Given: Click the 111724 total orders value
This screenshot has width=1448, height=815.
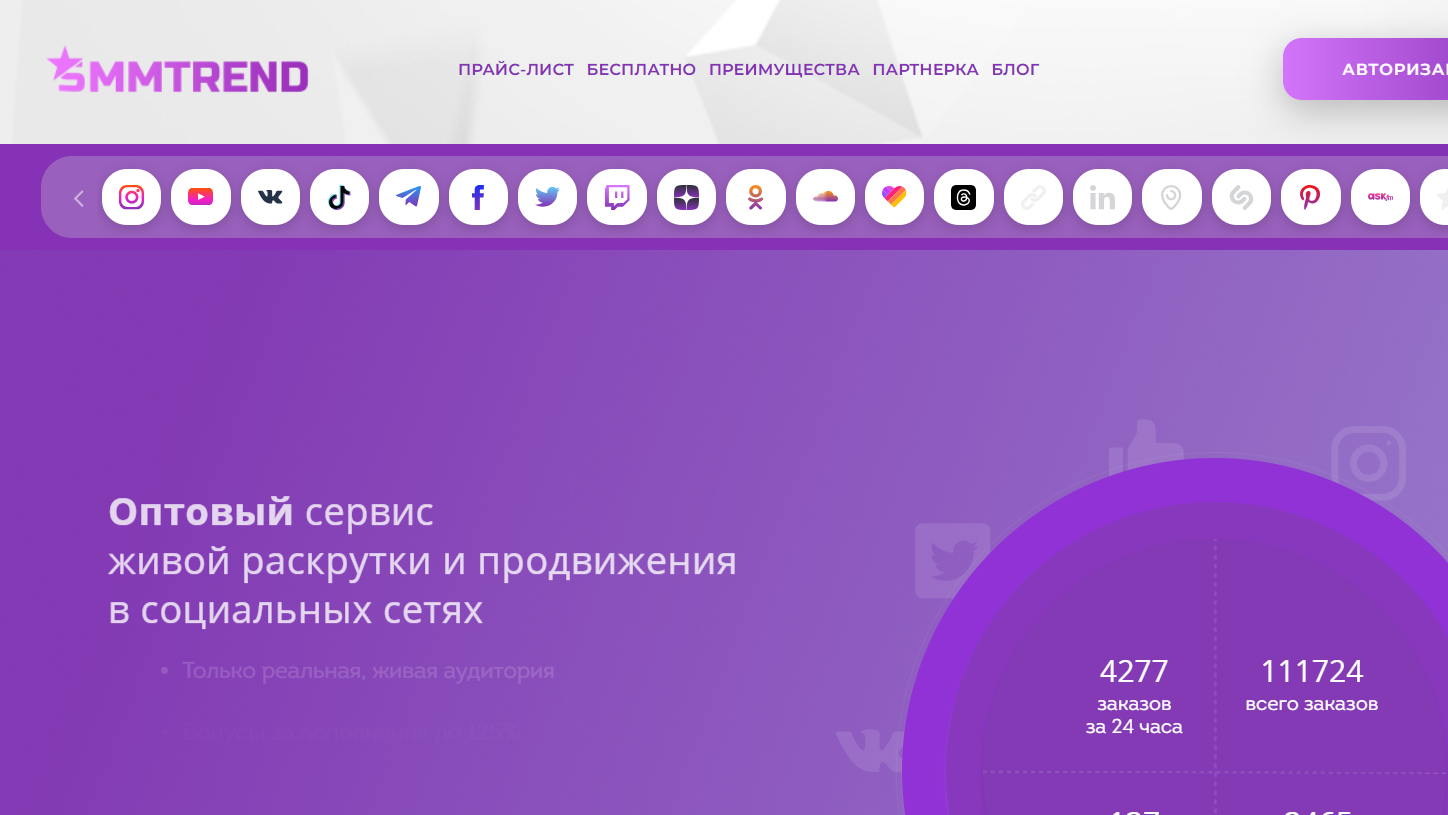Looking at the screenshot, I should (x=1312, y=670).
